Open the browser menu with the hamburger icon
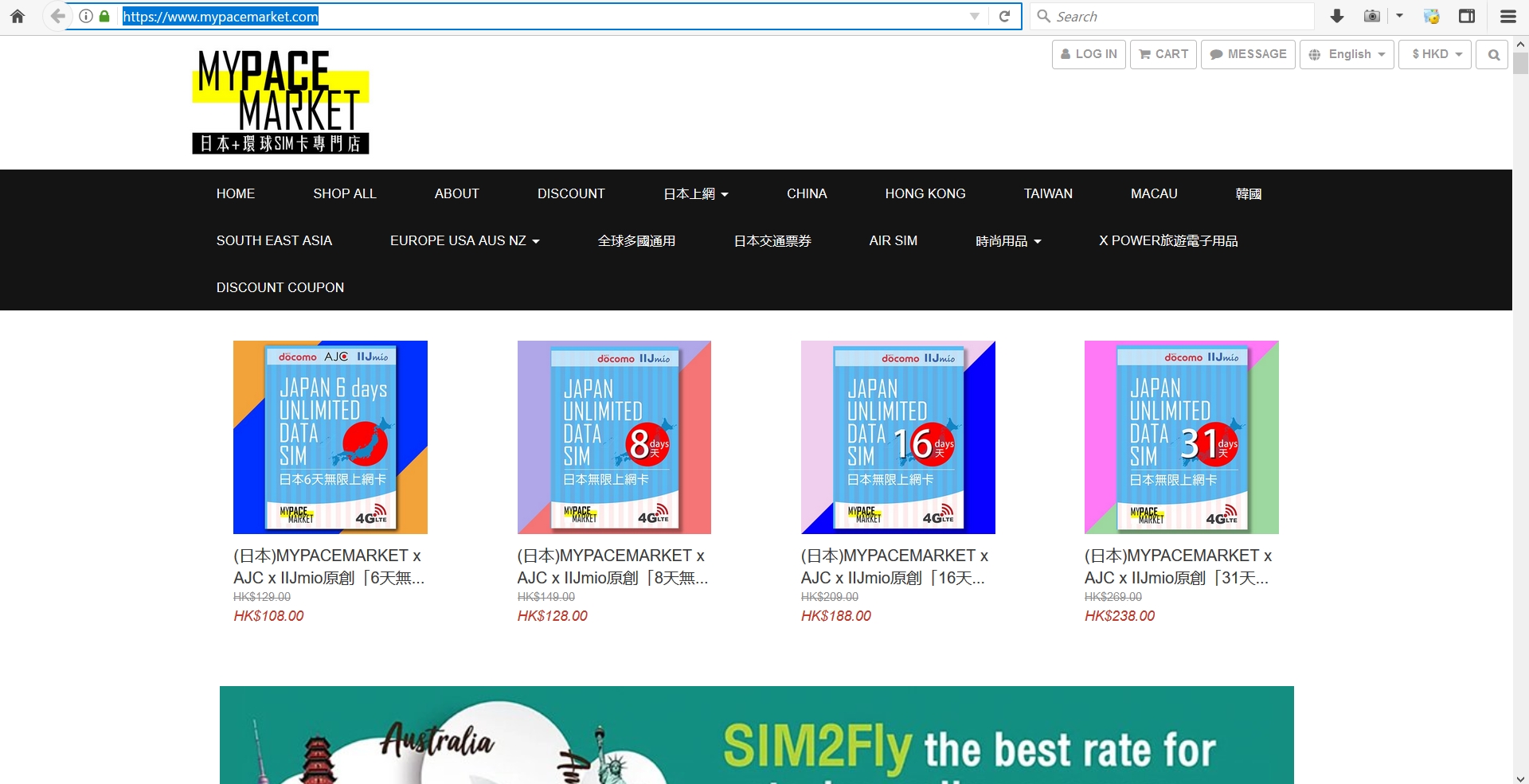The height and width of the screenshot is (784, 1529). [x=1507, y=16]
